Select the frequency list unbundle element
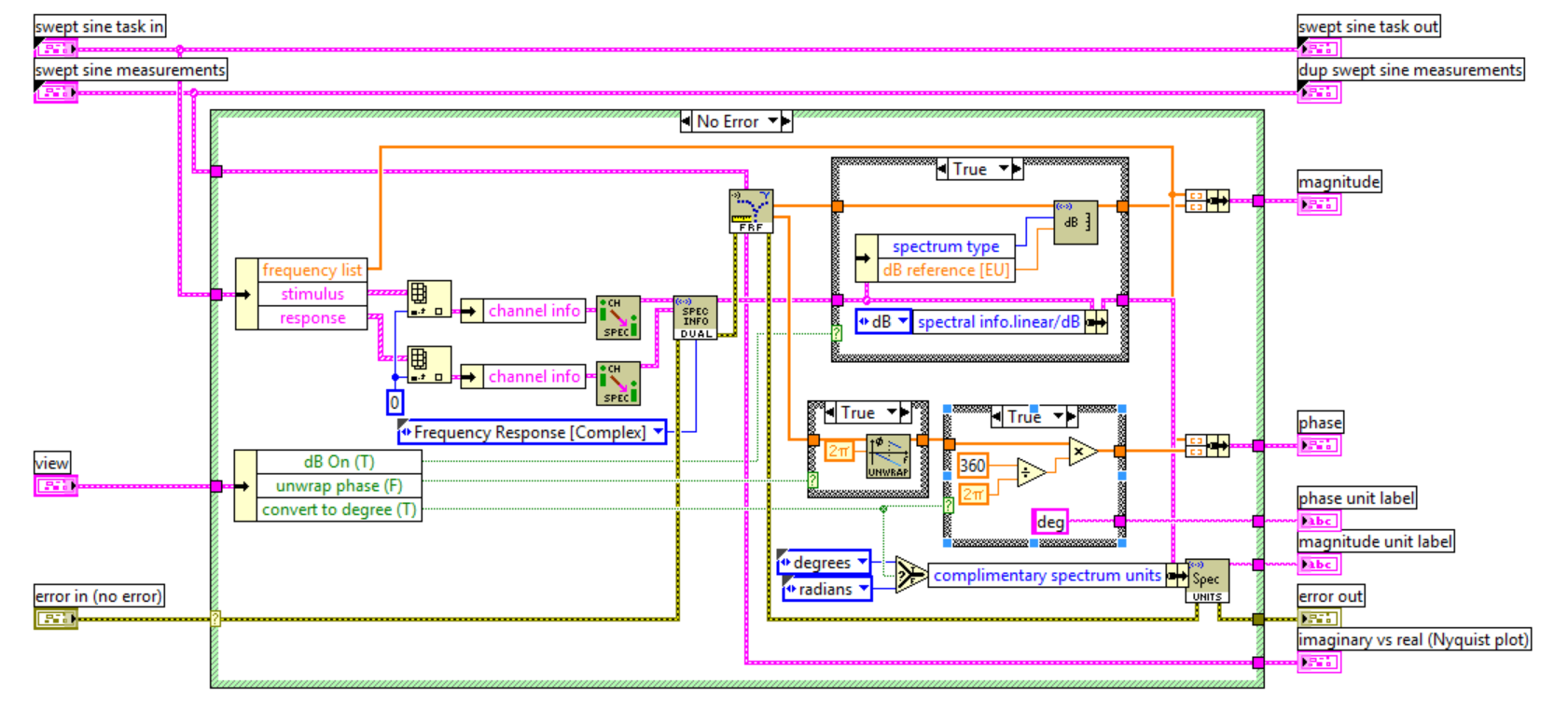This screenshot has height=712, width=1568. coord(312,270)
